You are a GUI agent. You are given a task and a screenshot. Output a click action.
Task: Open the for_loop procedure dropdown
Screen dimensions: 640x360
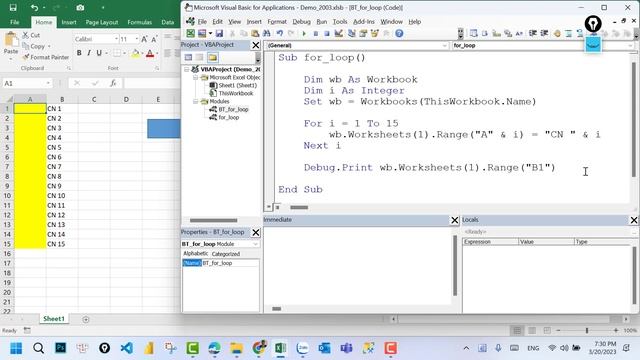tap(630, 46)
